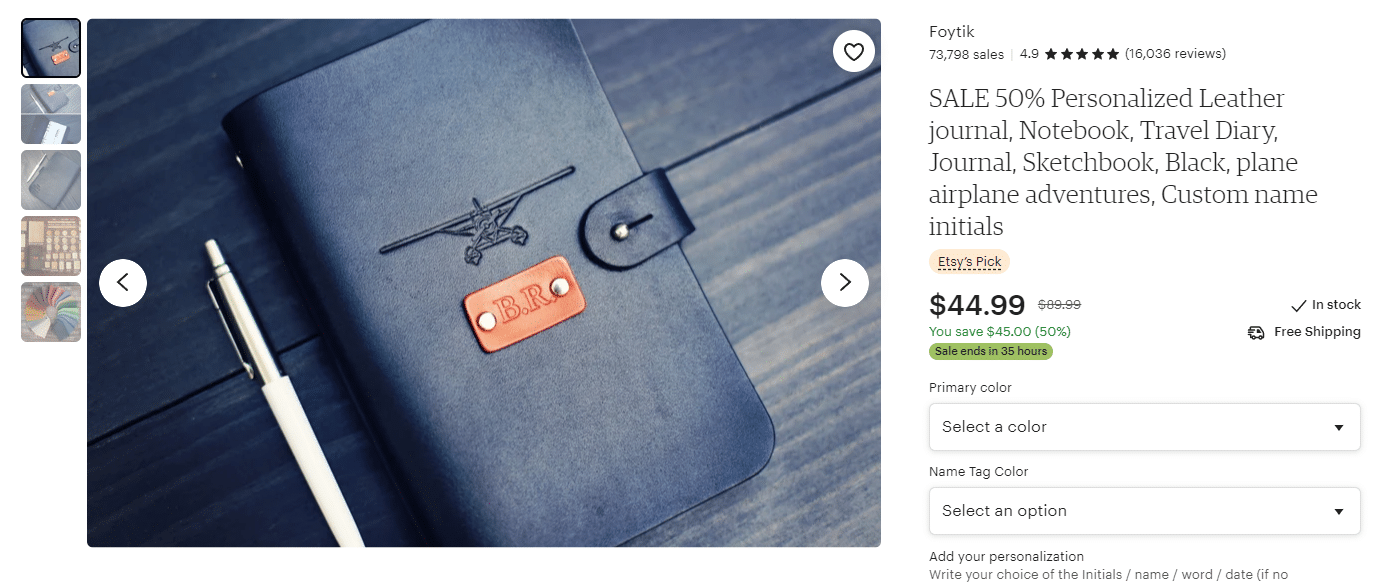Click the In stock checkmark icon
1381x587 pixels.
1298,305
